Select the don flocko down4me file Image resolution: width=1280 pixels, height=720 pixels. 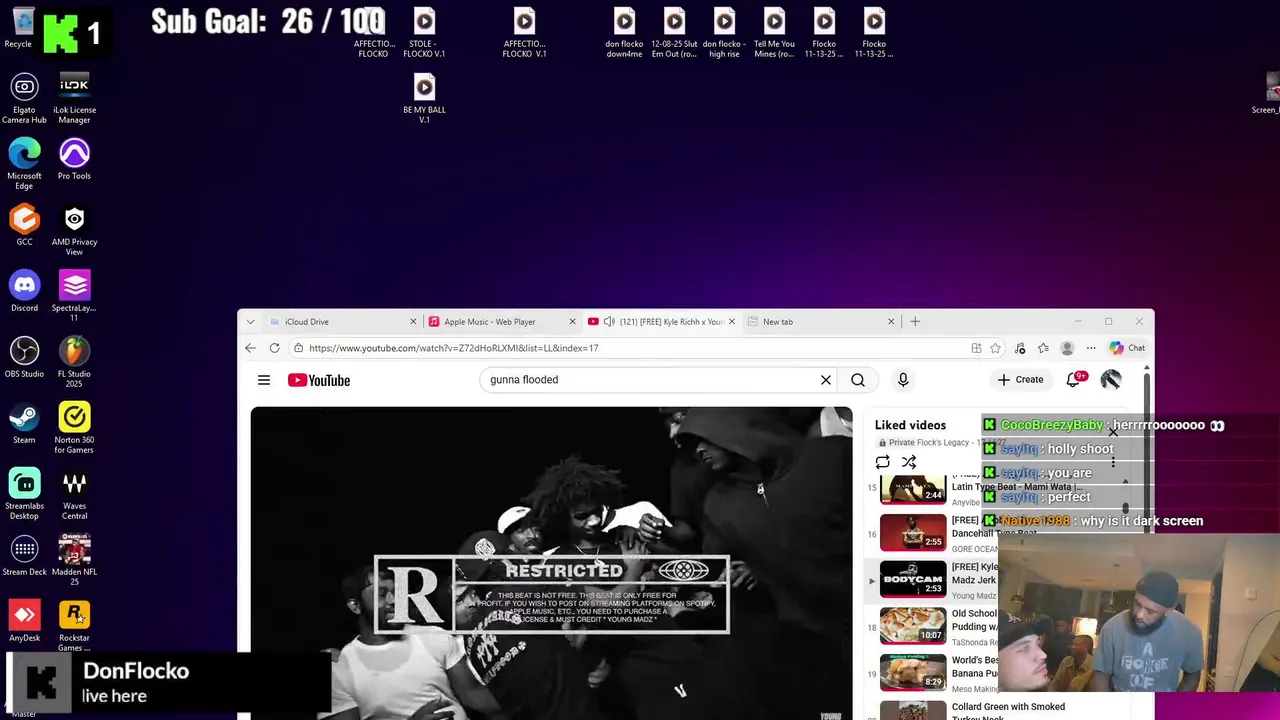pyautogui.click(x=624, y=32)
